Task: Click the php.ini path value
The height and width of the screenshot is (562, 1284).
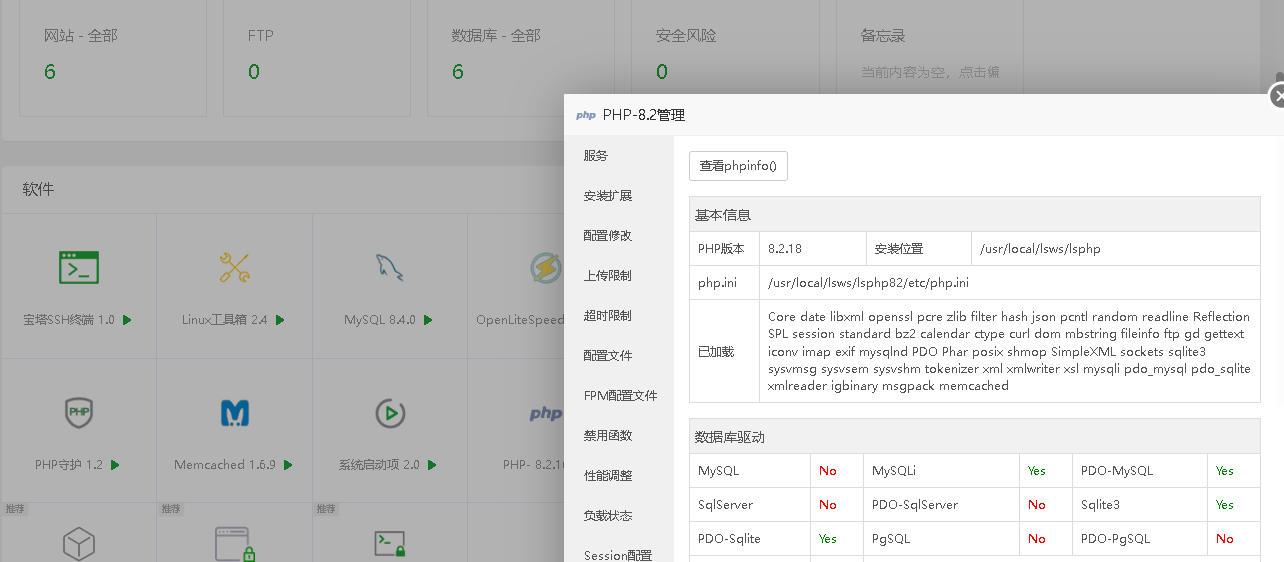Action: (868, 283)
